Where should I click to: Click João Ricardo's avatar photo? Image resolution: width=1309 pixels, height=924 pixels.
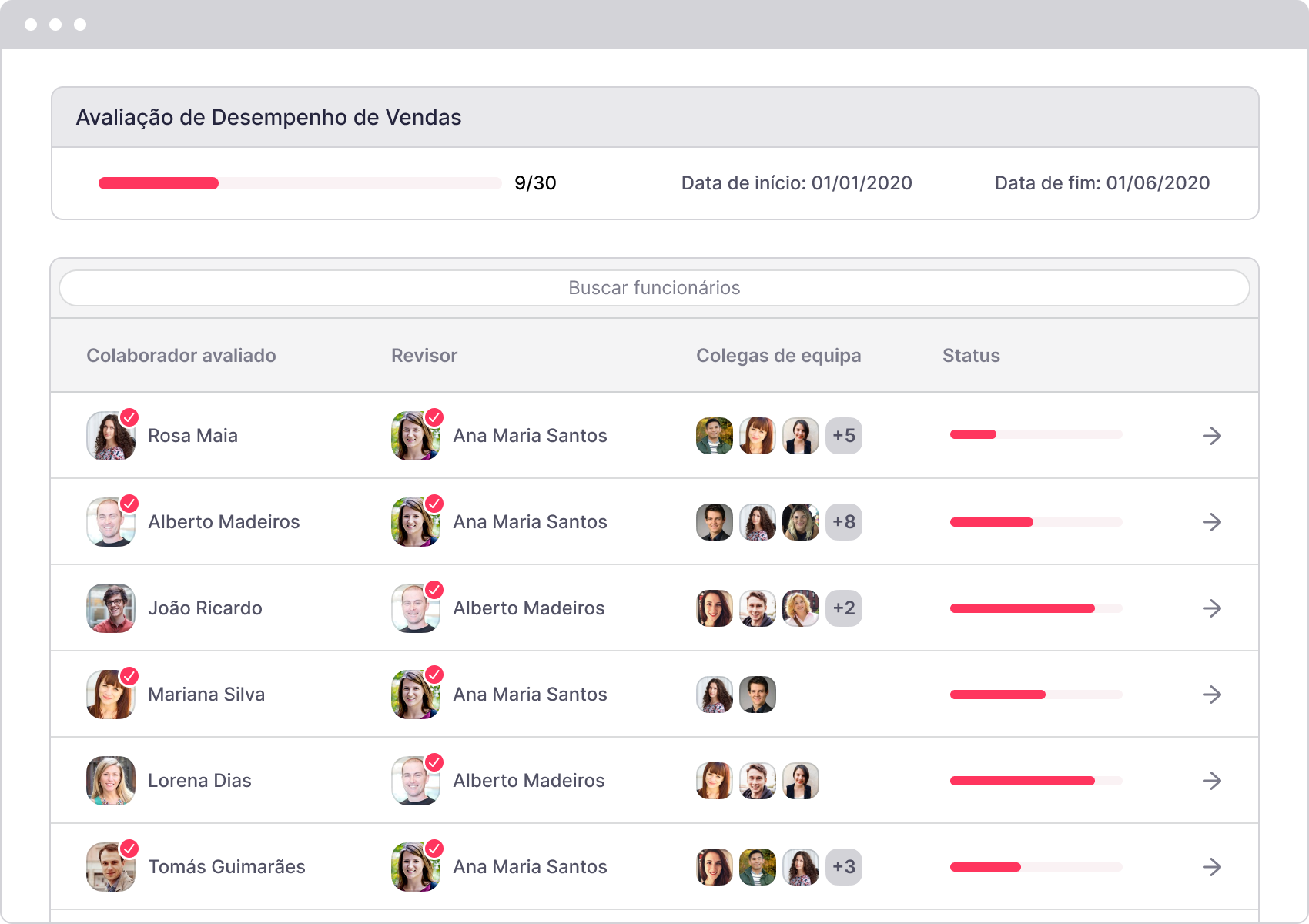[111, 608]
